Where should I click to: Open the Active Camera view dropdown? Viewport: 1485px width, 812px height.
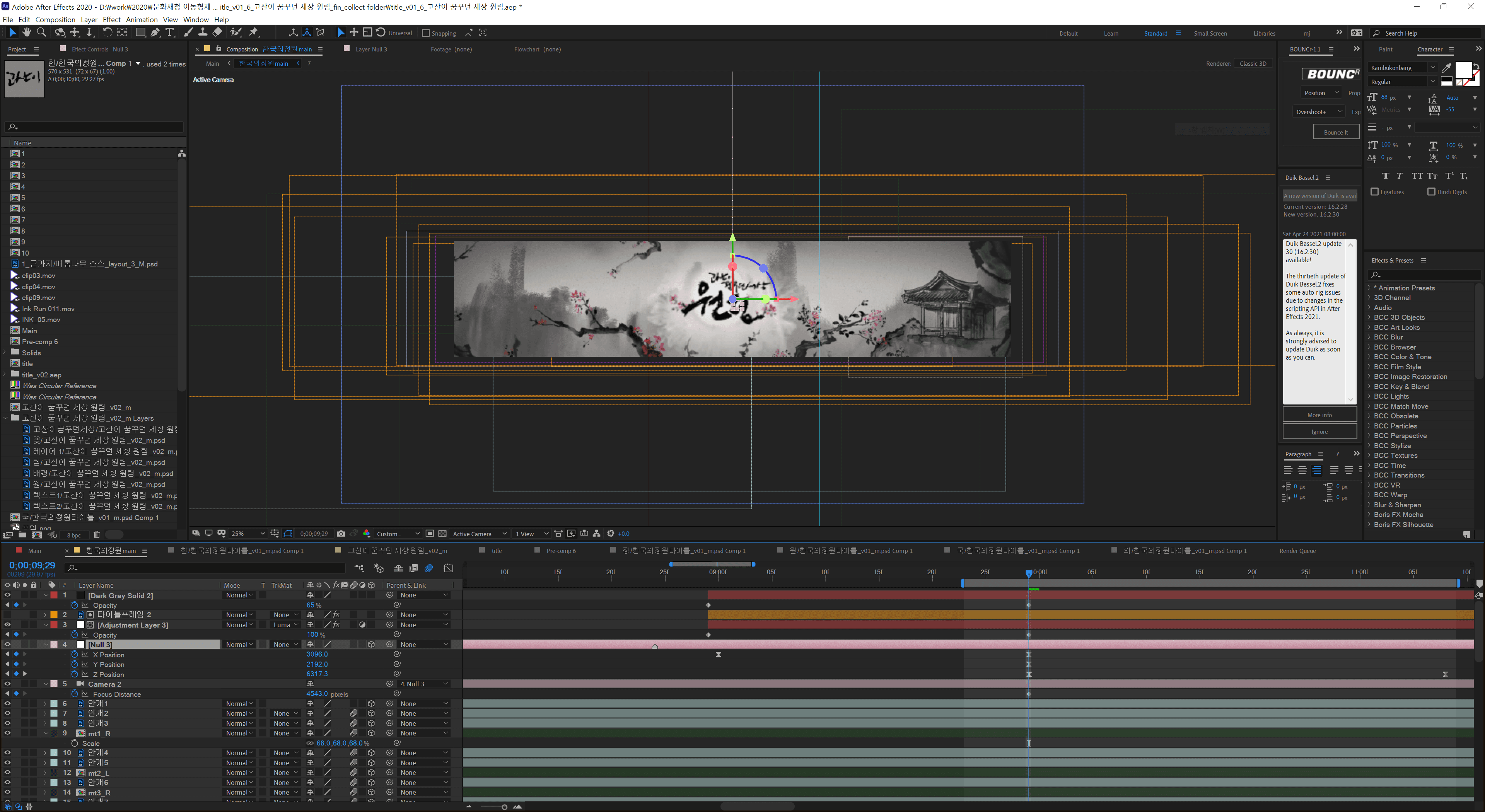(480, 534)
